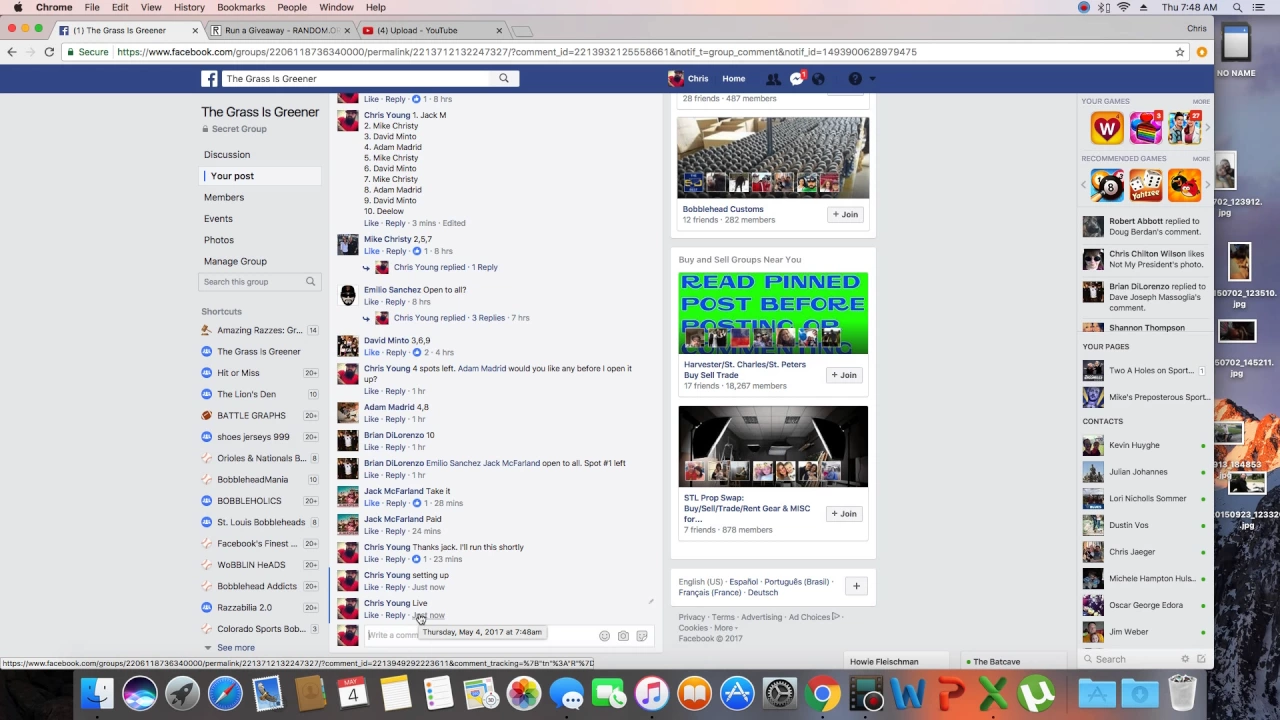Click Reply under Jack McFarland Paid
This screenshot has height=720, width=1280.
[x=395, y=532]
